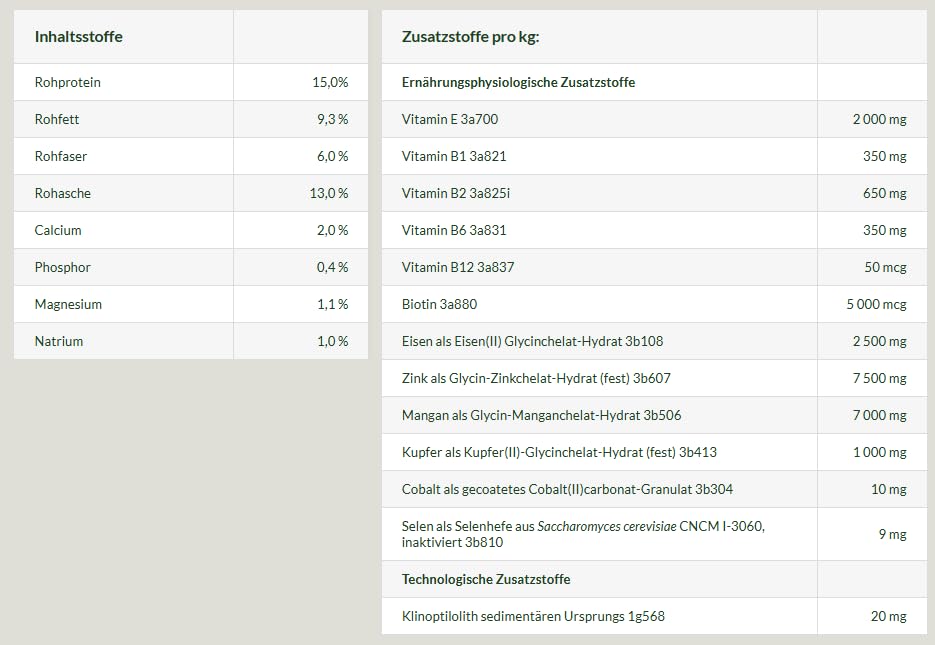This screenshot has width=935, height=645.
Task: Click the Vitamin B2 3a825i entry
Action: coord(456,193)
